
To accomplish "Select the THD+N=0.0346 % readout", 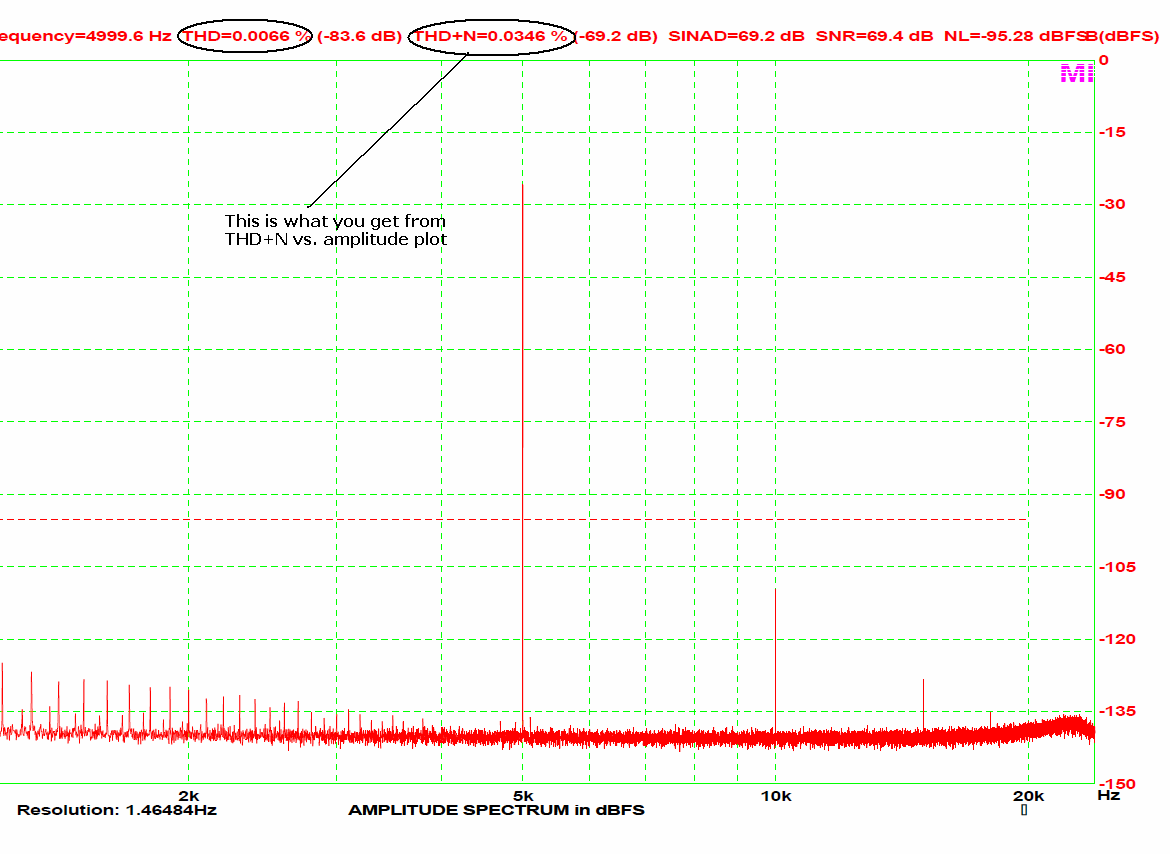I will coord(491,36).
